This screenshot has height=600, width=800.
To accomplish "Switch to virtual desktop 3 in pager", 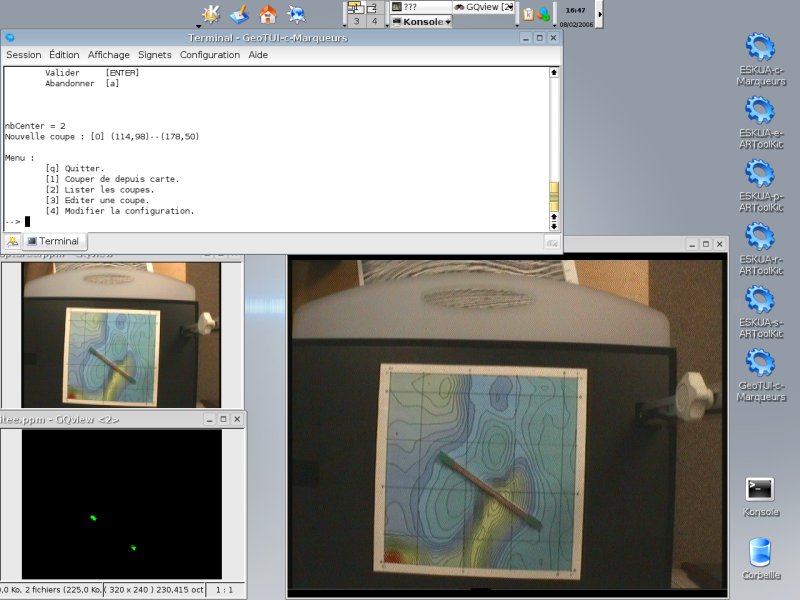I will 357,21.
